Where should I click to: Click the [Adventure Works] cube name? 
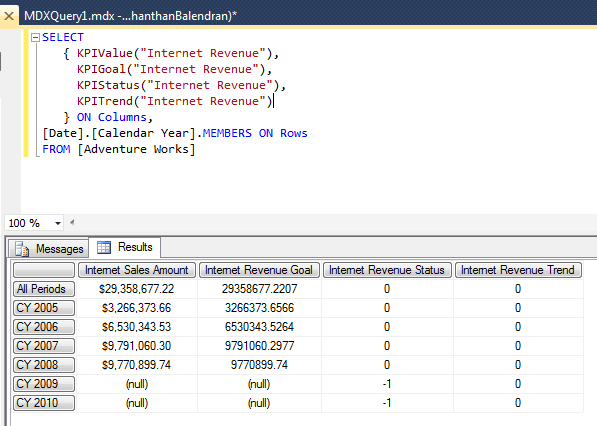point(136,149)
